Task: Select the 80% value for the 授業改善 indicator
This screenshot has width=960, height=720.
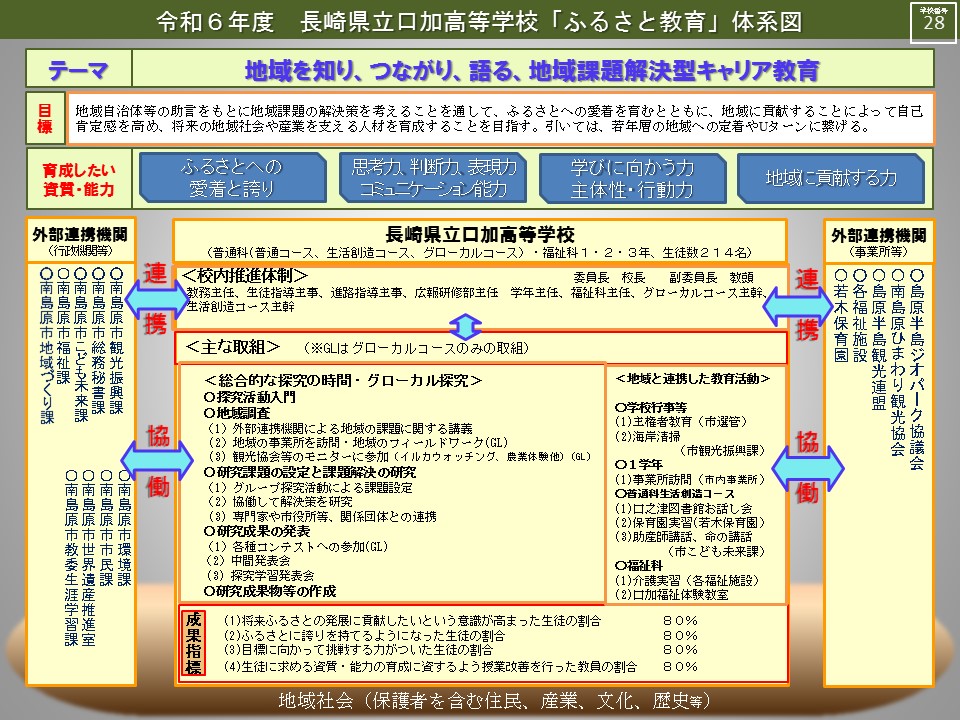Action: [680, 666]
